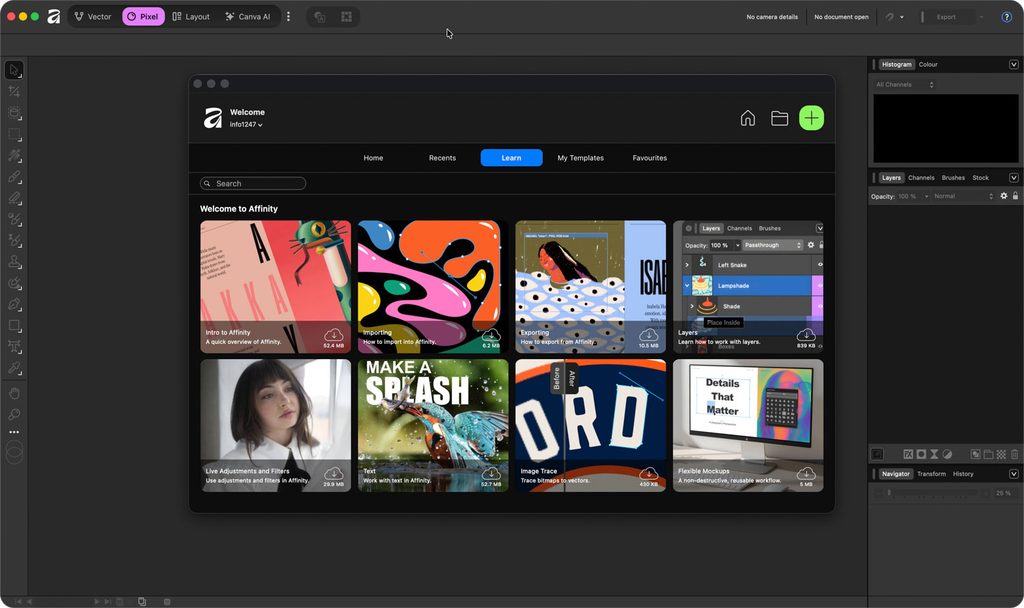Click the Affinity logo in the top toolbar
The image size is (1024, 608).
click(54, 17)
